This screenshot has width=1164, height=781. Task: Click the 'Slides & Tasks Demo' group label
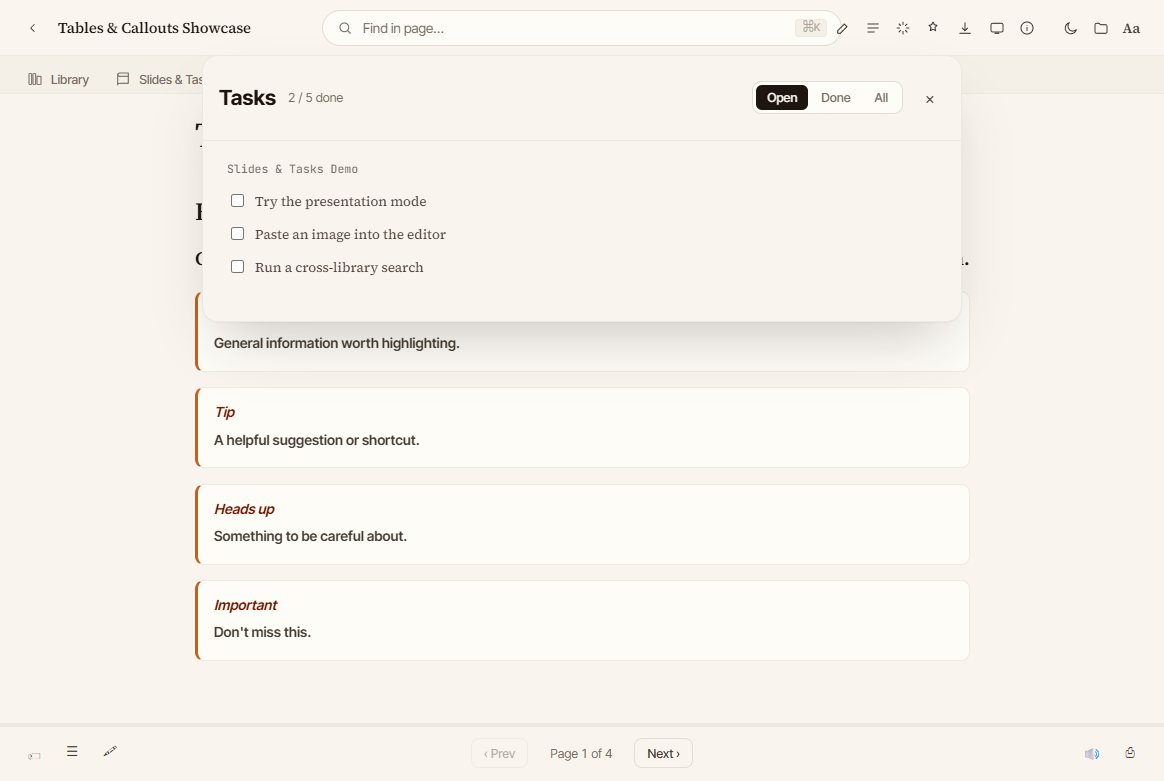[x=292, y=169]
